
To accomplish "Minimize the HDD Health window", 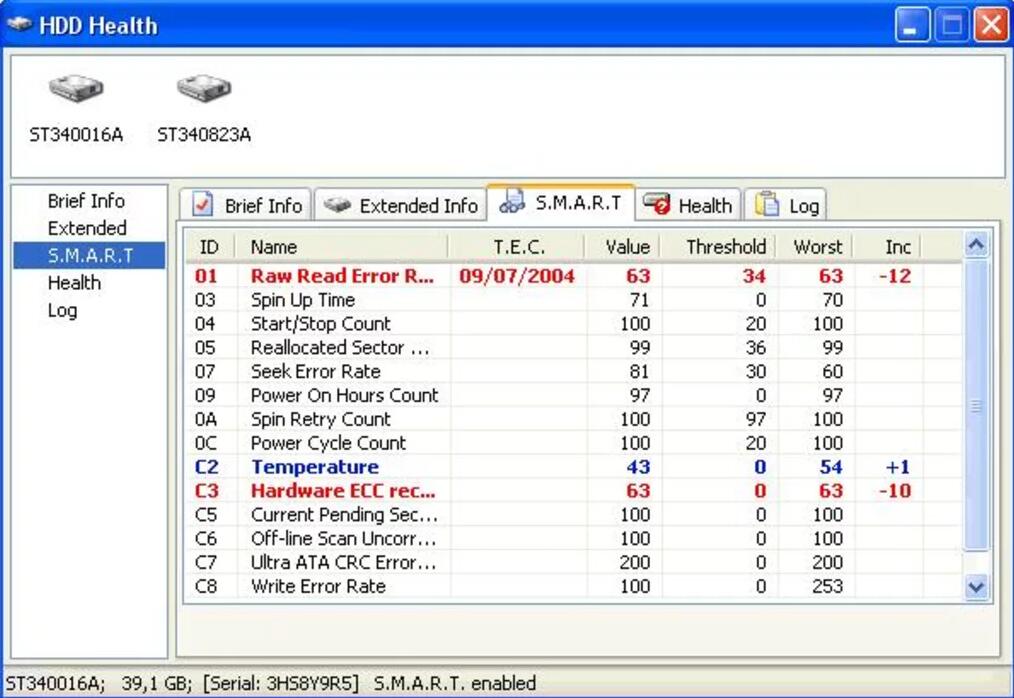I will point(911,25).
